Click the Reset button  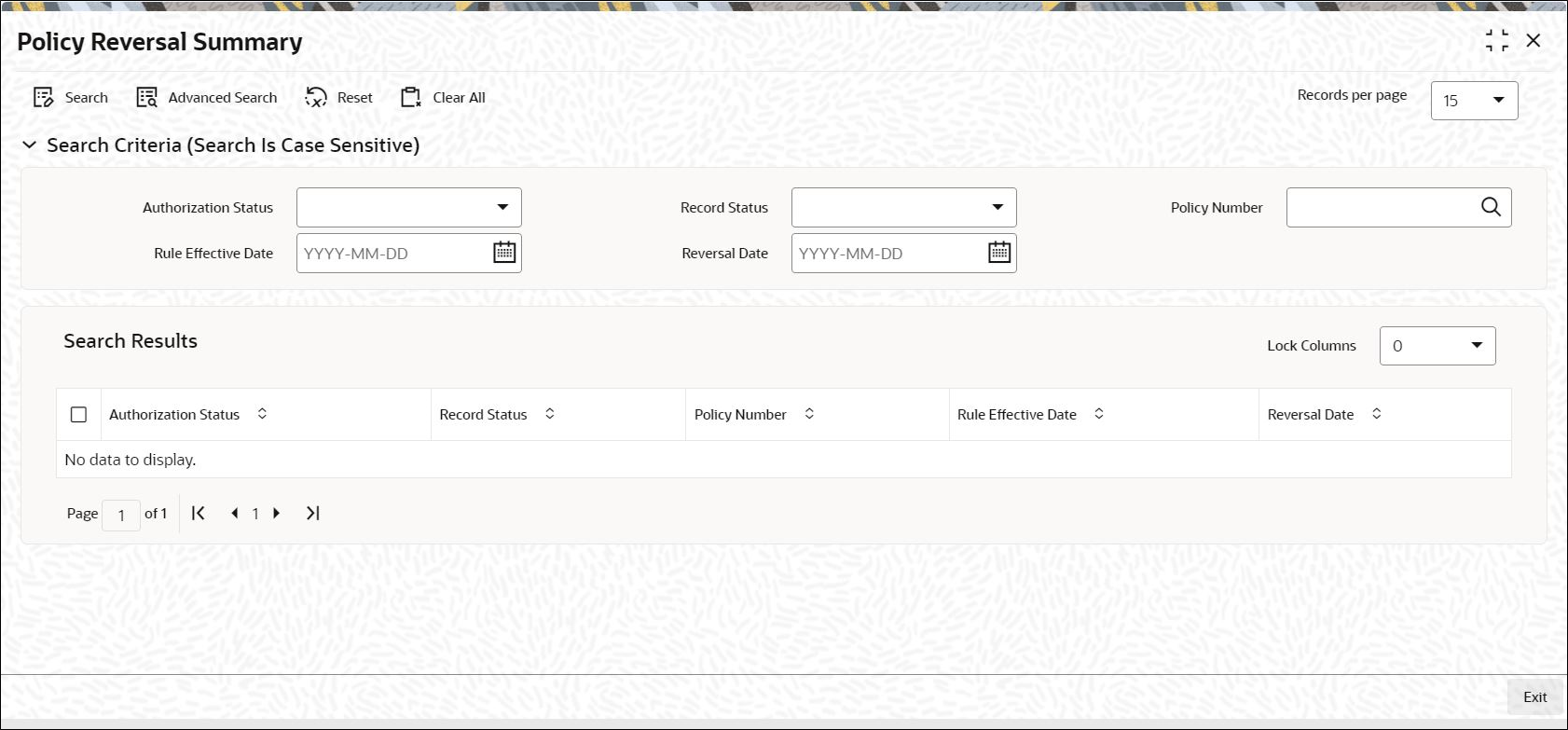tap(339, 98)
